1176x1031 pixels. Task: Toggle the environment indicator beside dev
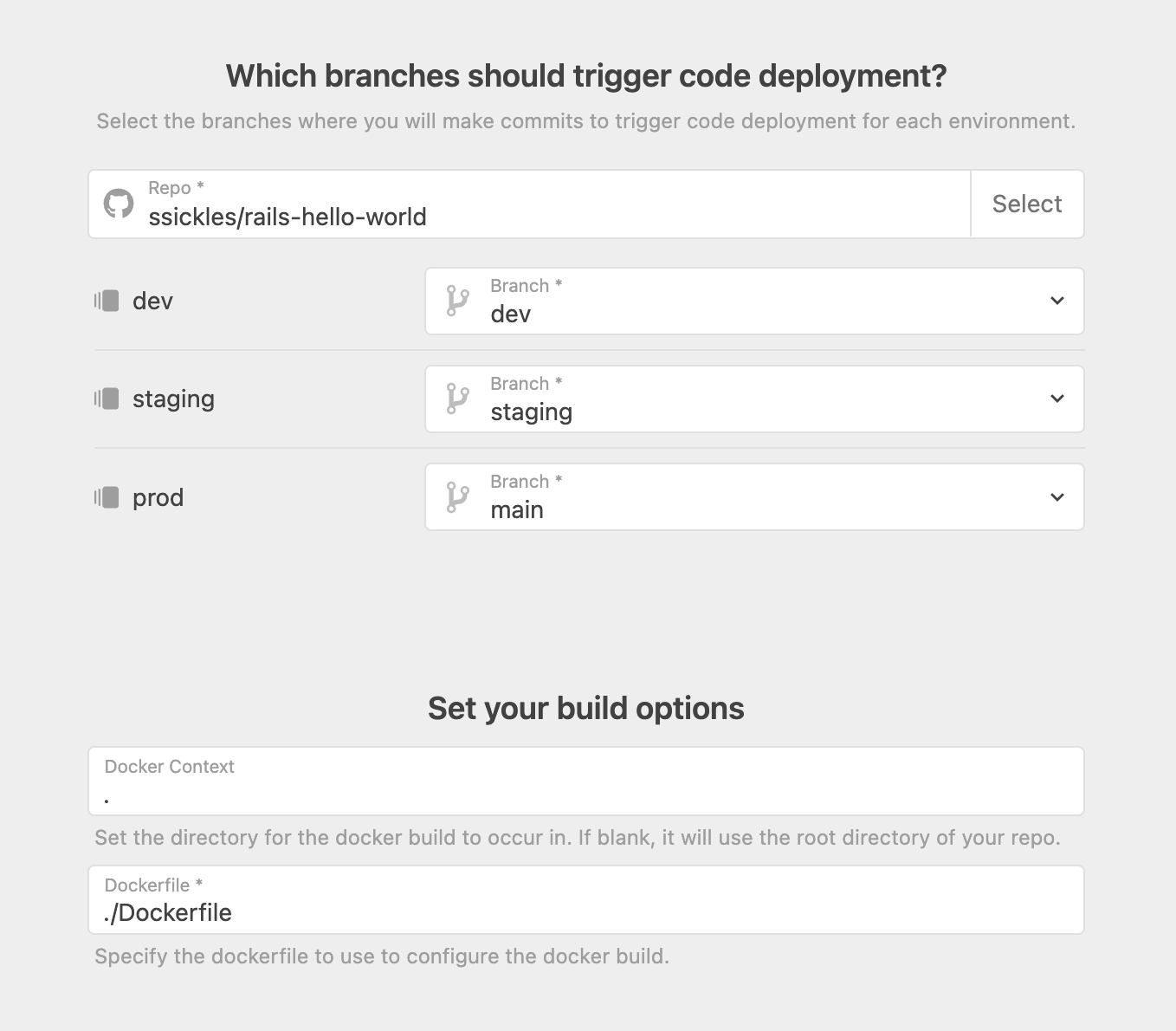[x=105, y=301]
